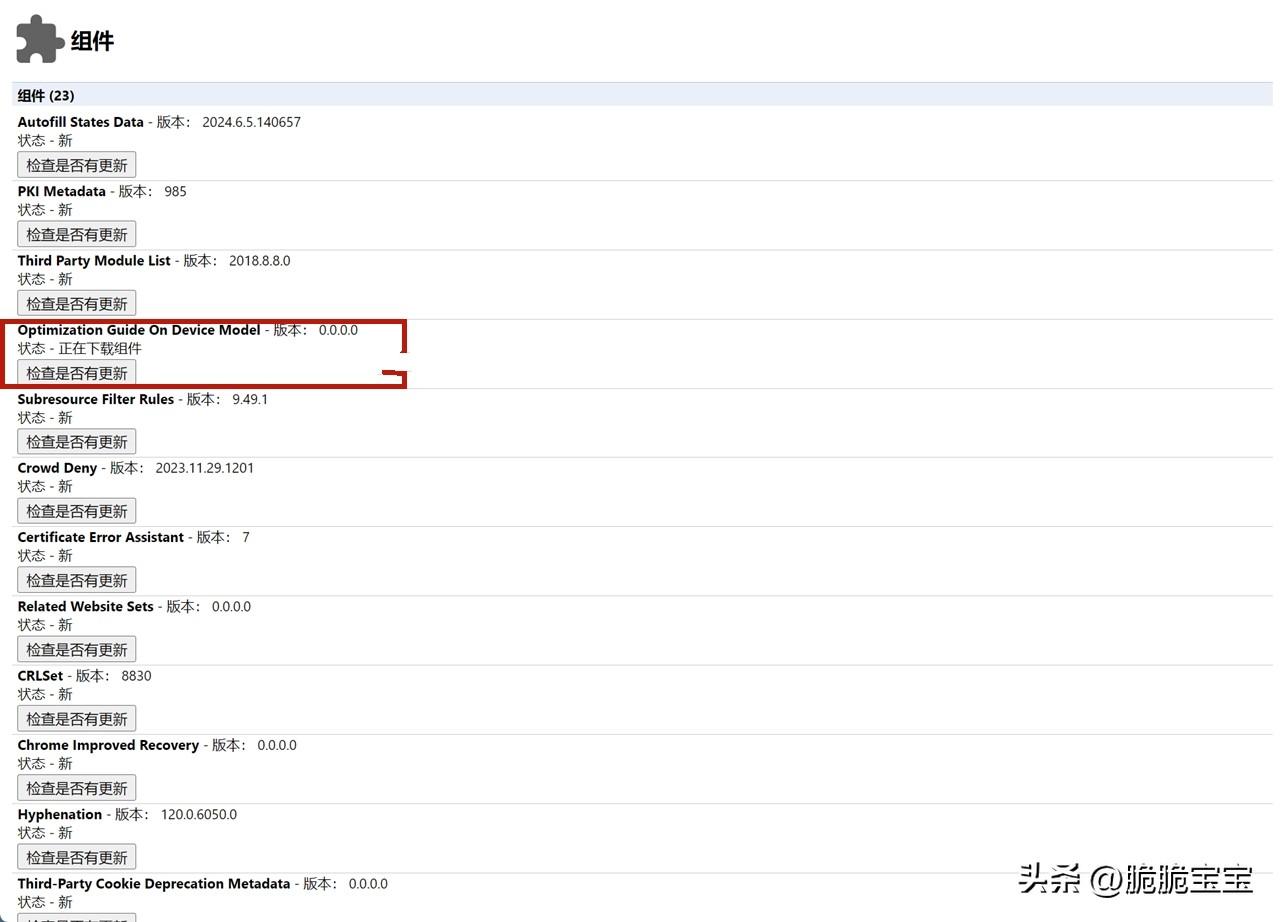Select the version text 9.49.1
Viewport: 1280px width, 922px height.
[x=250, y=399]
